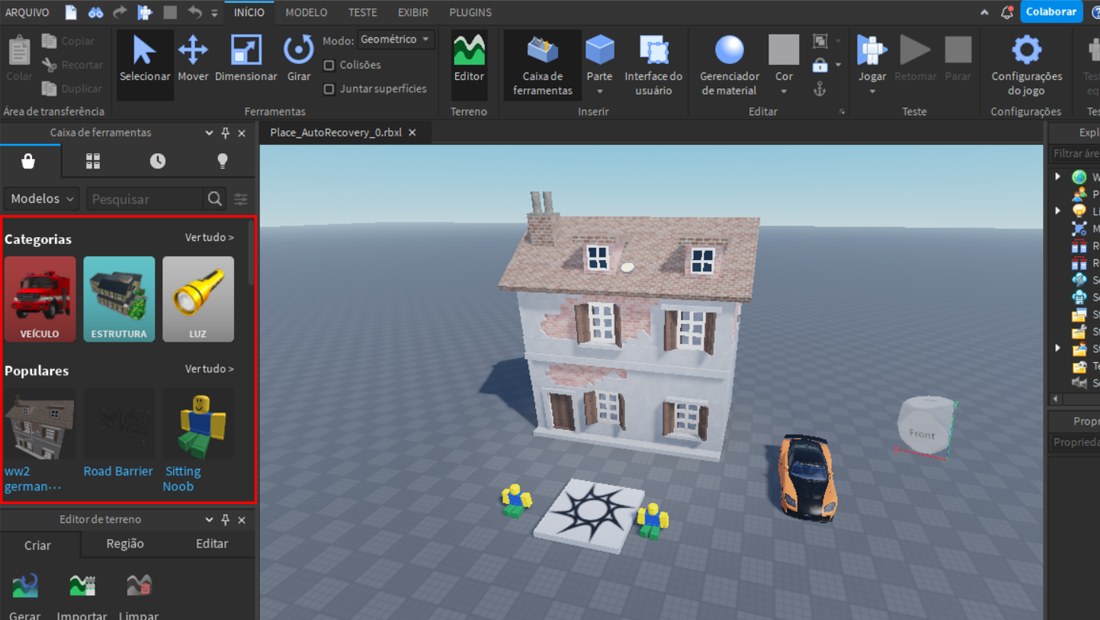Open Modelos category dropdown

click(x=42, y=199)
